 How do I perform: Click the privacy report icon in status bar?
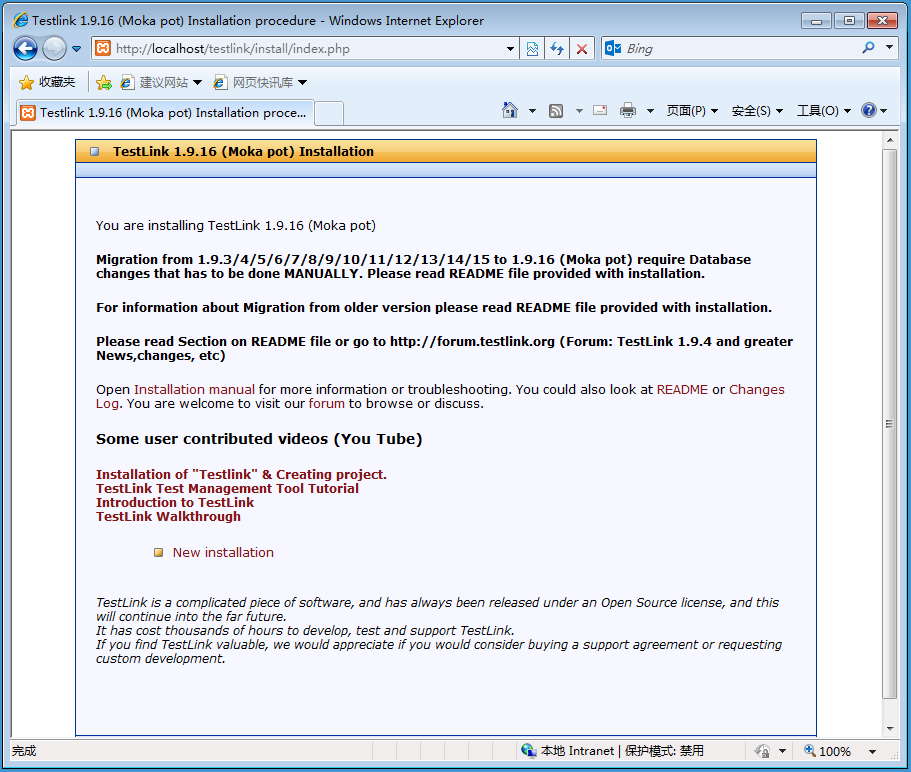(x=762, y=751)
